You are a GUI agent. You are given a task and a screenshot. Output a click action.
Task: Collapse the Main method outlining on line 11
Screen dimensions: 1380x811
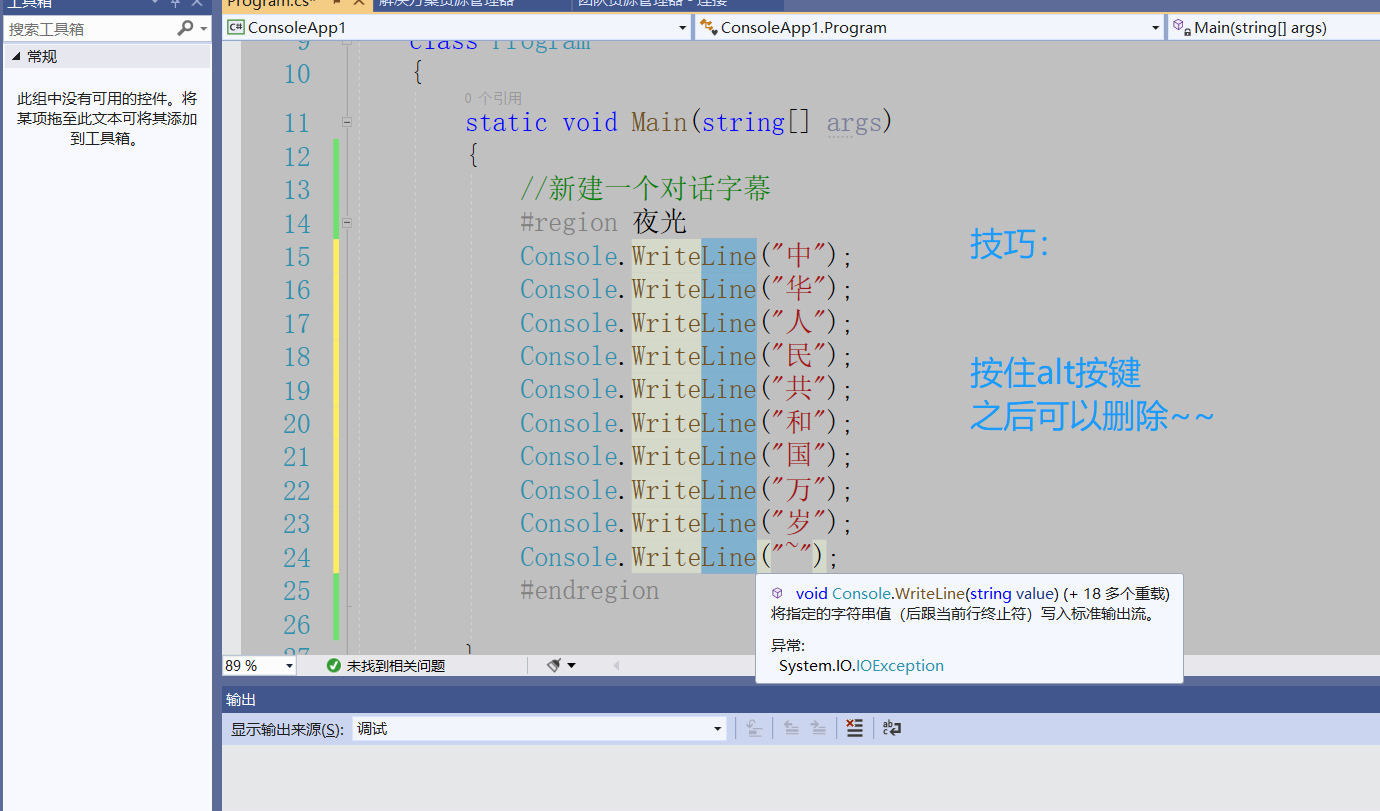click(347, 122)
